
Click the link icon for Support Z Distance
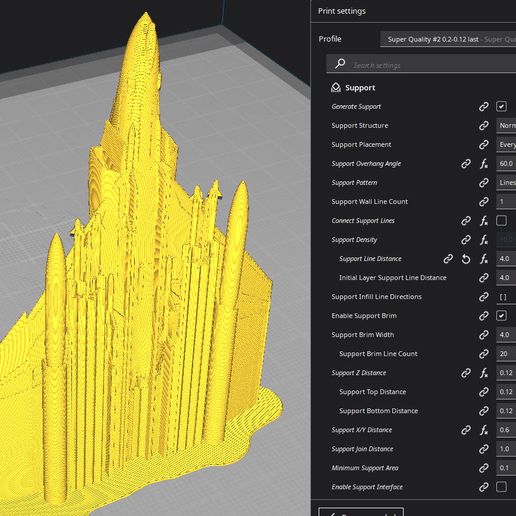pyautogui.click(x=466, y=373)
